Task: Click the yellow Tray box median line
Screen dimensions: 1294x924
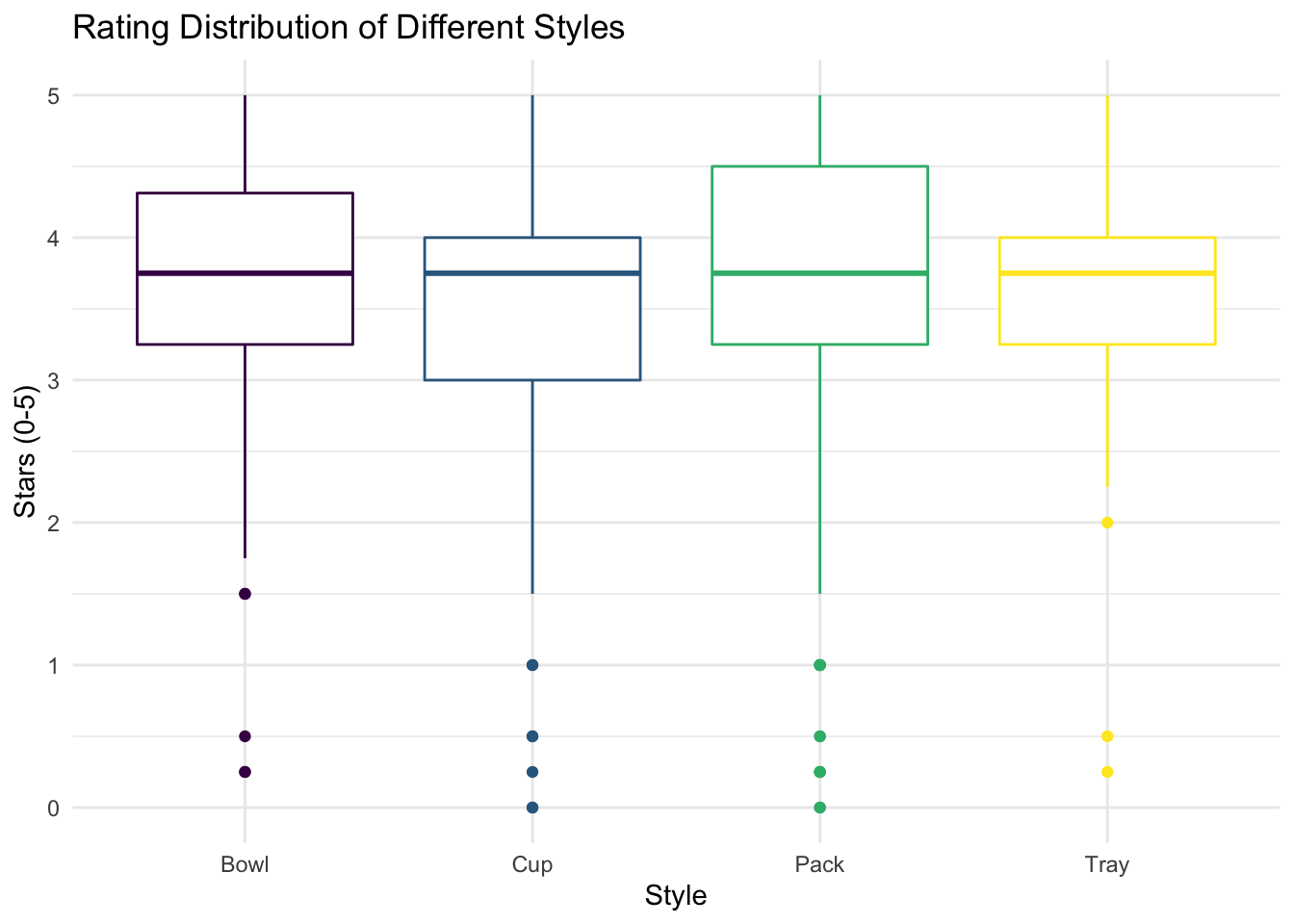Action: (x=1107, y=273)
